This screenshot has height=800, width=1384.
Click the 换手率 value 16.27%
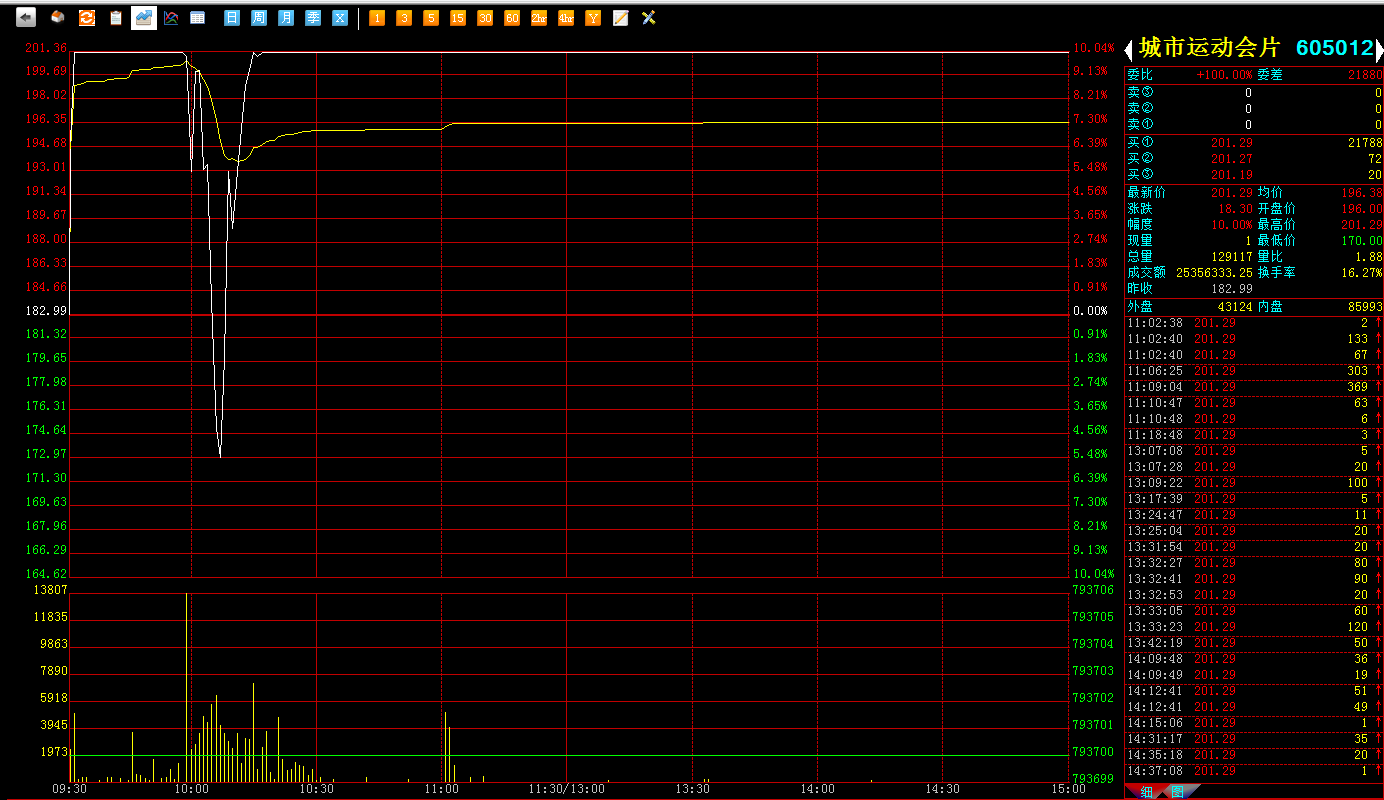point(1361,273)
